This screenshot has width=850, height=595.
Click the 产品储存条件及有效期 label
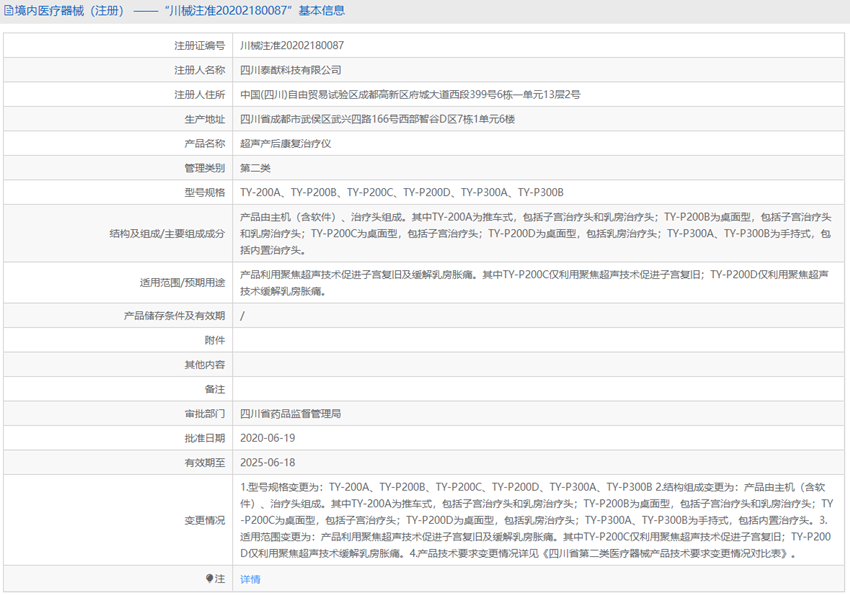tap(174, 315)
